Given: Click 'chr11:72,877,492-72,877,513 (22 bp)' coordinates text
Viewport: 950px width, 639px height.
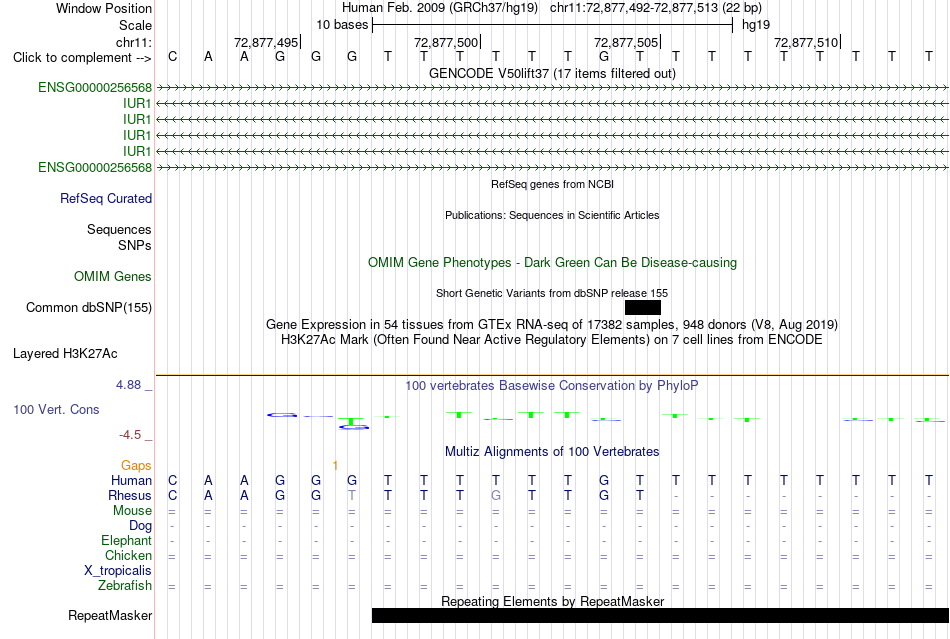Looking at the screenshot, I should pyautogui.click(x=656, y=8).
